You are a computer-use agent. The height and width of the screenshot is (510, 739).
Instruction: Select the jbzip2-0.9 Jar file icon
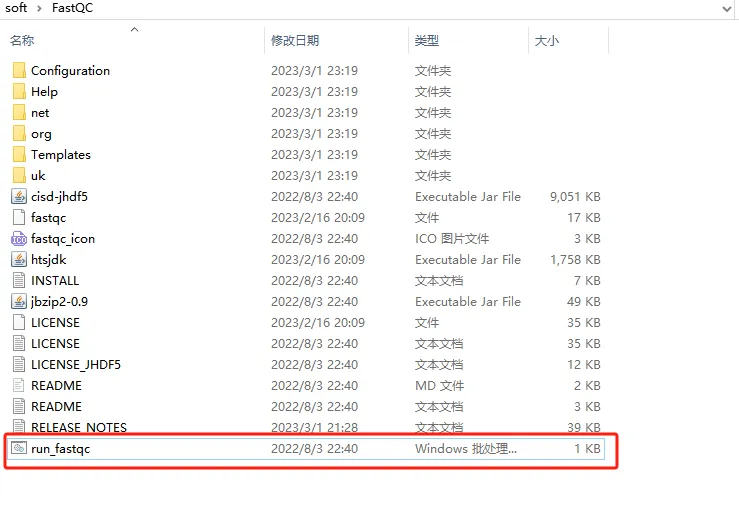pos(19,302)
